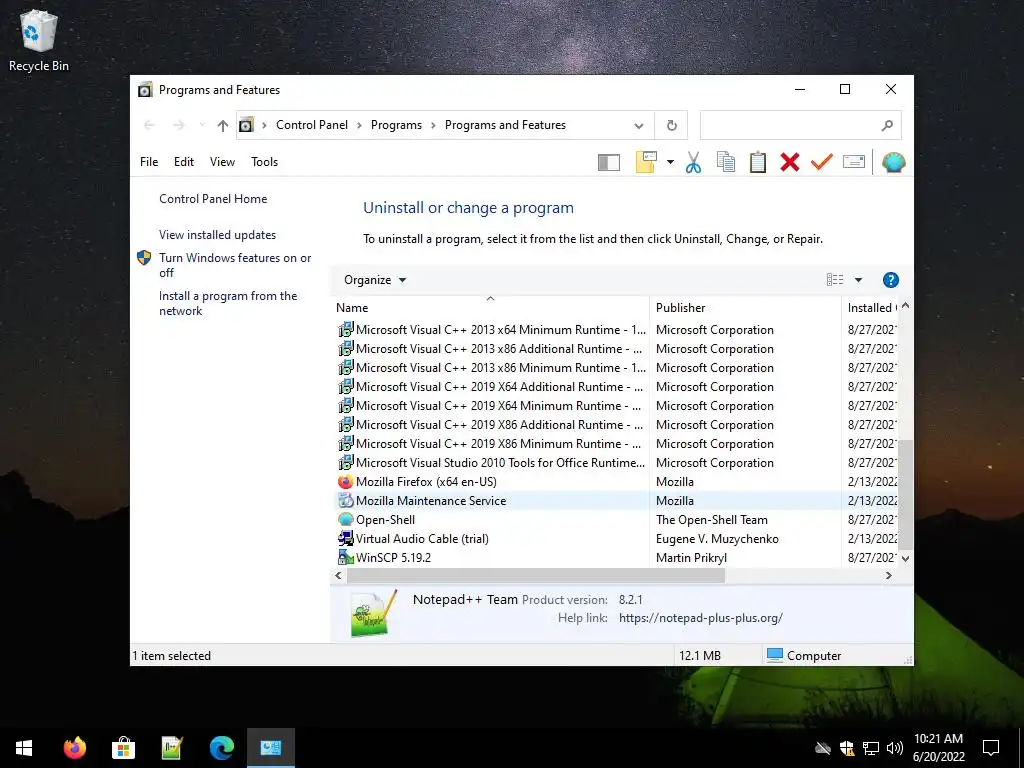Open the View menu
Screen dimensions: 1024x768
tap(222, 162)
